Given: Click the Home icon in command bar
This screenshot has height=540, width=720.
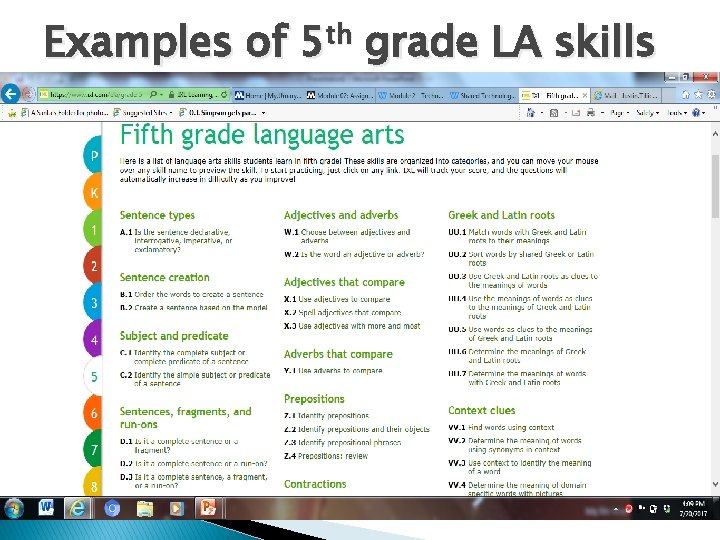Looking at the screenshot, I should click(x=530, y=112).
